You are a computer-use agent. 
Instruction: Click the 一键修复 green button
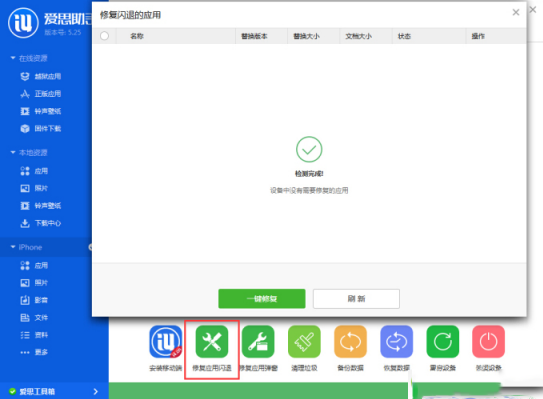262,299
